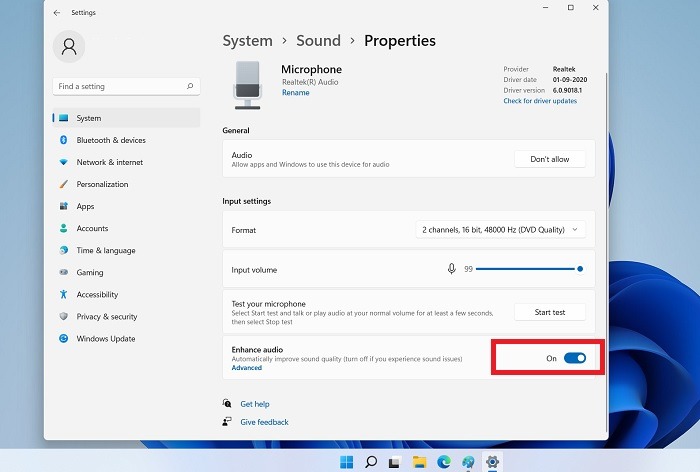Click the back arrow in Settings
This screenshot has width=700, height=472.
click(57, 13)
